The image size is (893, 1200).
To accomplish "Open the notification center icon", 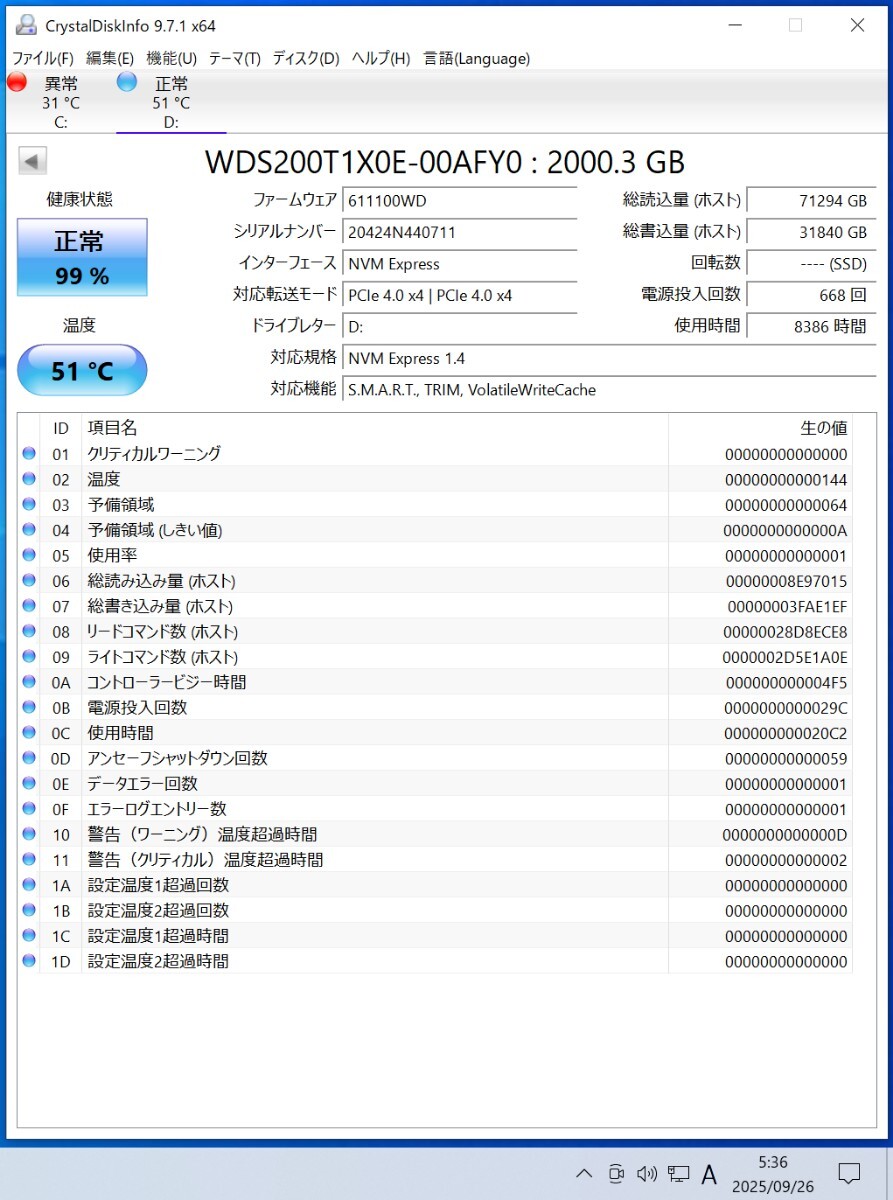I will 848,1173.
